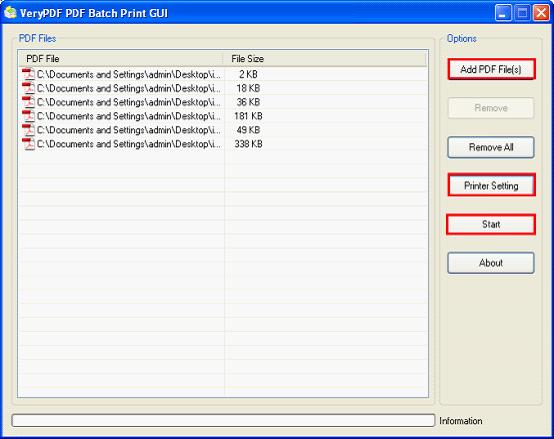Minimize the VeryPDF Batch Print window
The width and height of the screenshot is (554, 439).
click(x=503, y=13)
